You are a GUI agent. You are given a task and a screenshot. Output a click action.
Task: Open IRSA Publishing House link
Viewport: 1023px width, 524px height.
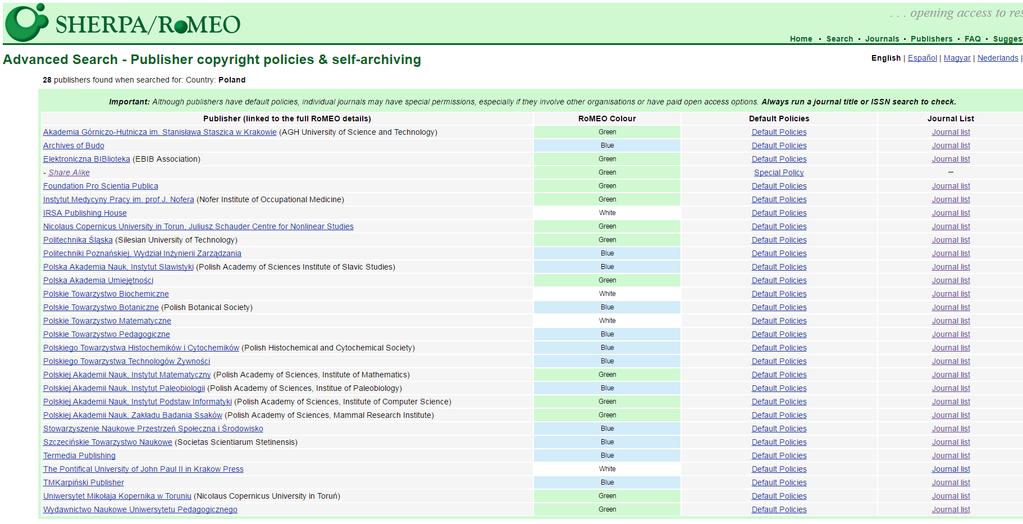click(85, 213)
